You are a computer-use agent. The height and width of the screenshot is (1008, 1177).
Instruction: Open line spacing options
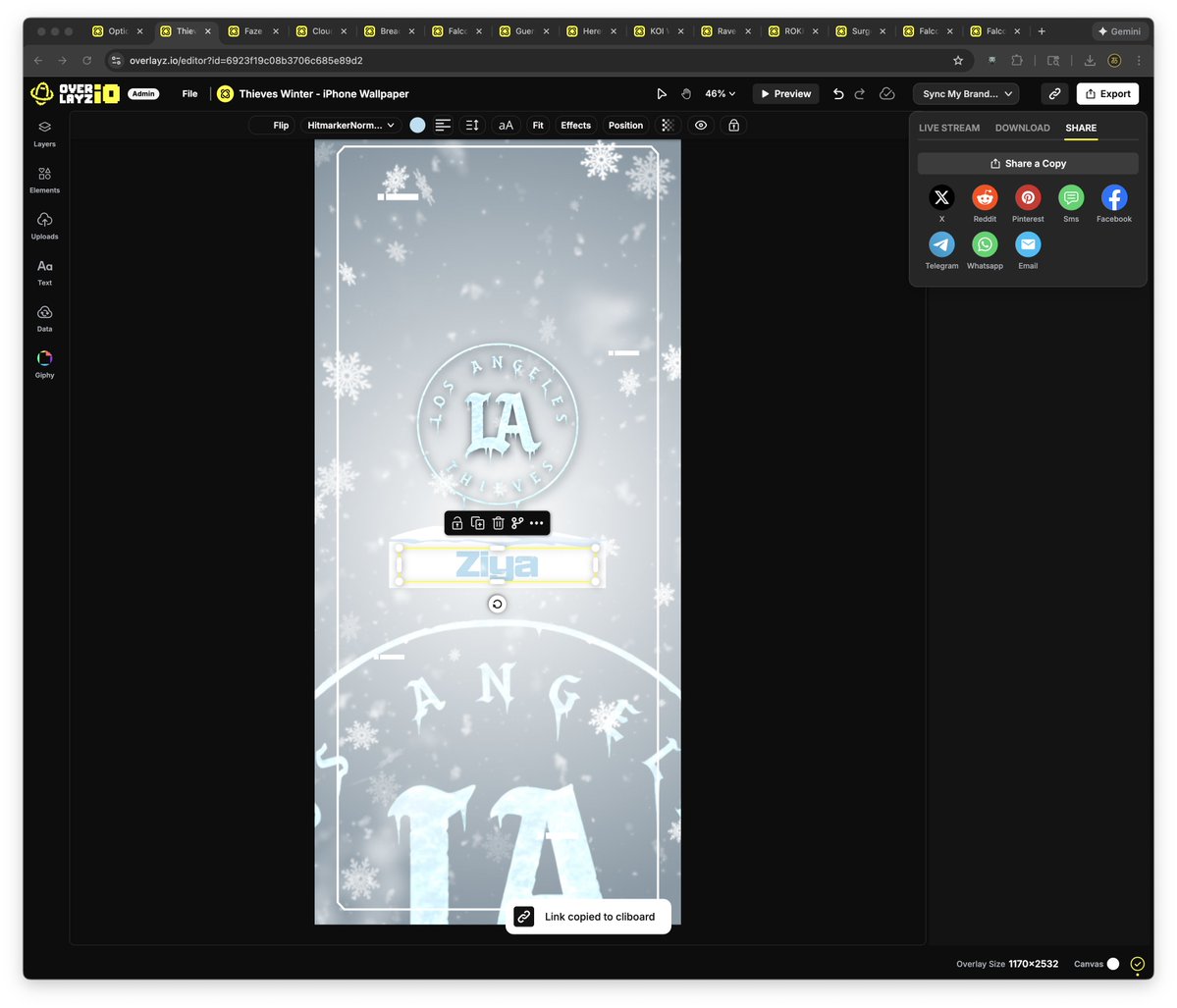472,126
